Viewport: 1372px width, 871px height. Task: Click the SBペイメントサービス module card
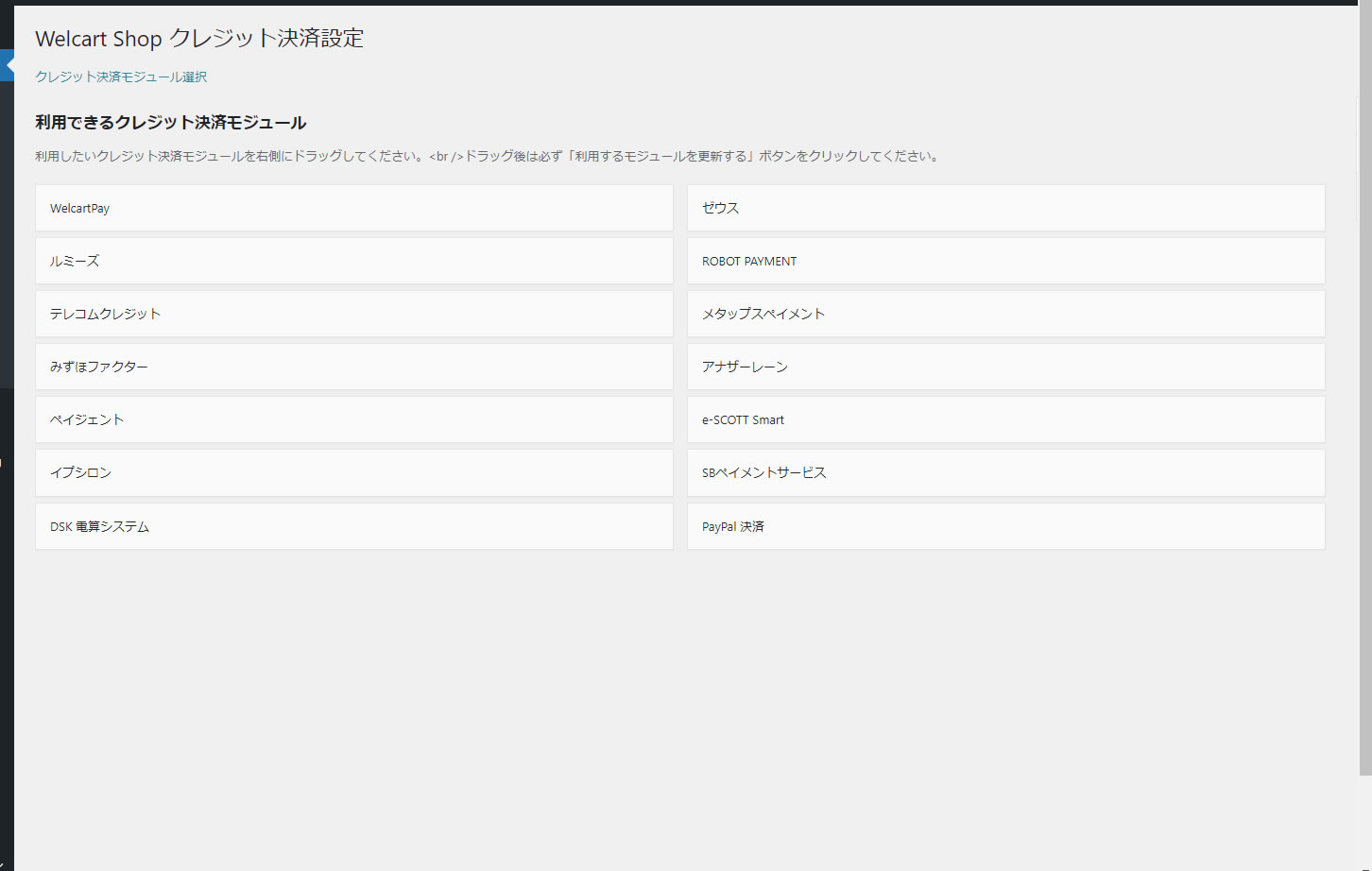click(x=1006, y=472)
